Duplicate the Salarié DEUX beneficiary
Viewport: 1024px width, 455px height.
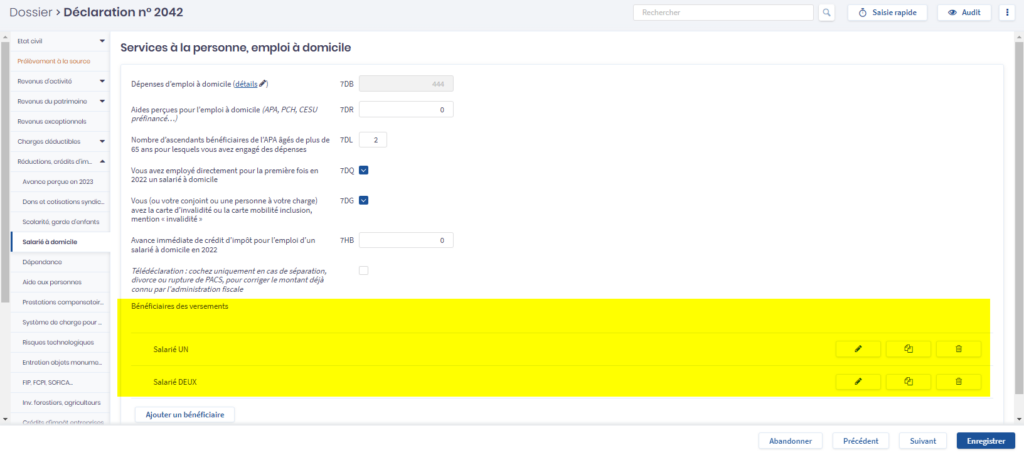[x=908, y=382]
